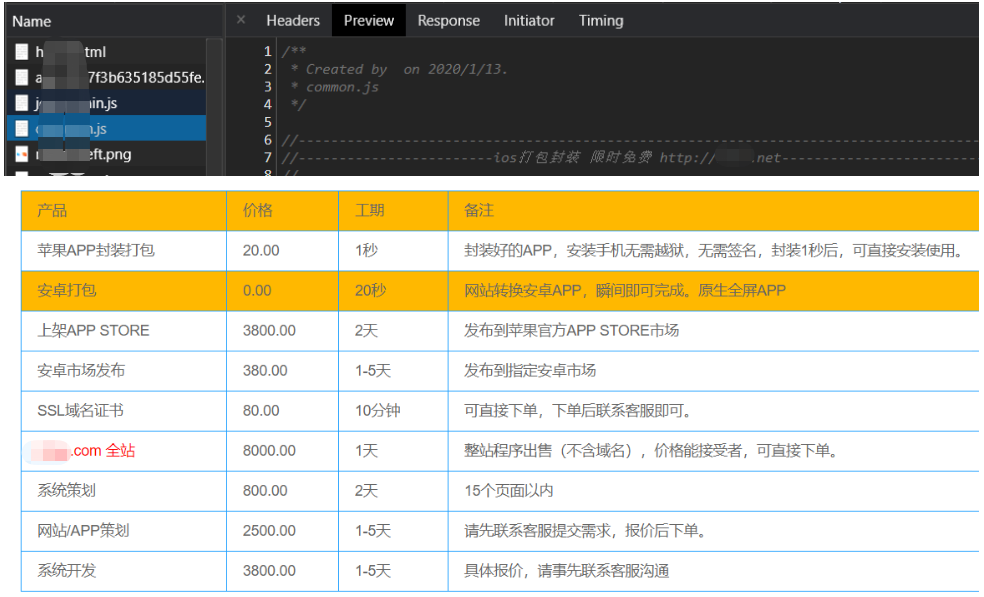Select the 网站/APP策划 product cell

tap(124, 531)
